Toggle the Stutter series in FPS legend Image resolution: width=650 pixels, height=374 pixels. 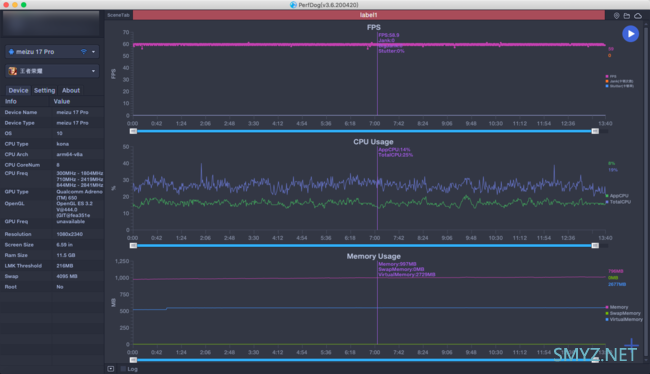pyautogui.click(x=619, y=86)
